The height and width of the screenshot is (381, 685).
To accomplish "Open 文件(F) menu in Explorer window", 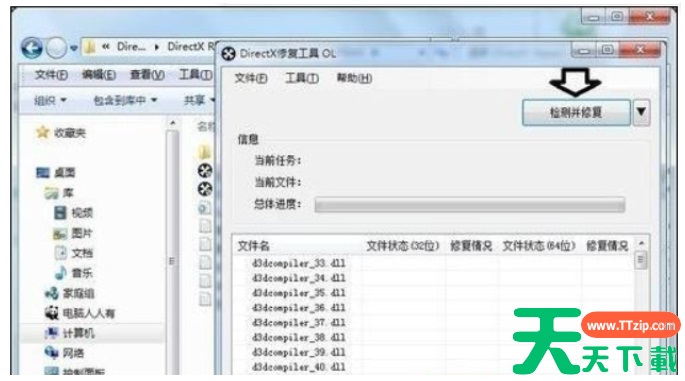I will (51, 75).
